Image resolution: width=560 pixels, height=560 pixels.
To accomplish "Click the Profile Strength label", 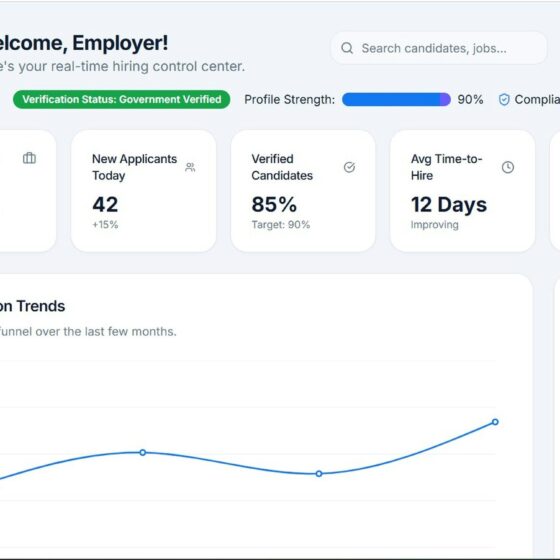I will click(x=290, y=100).
